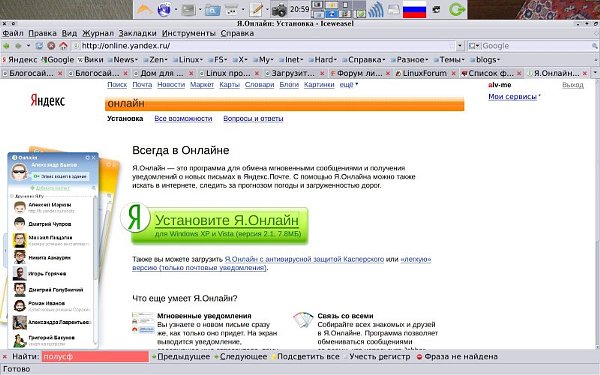Open the camera screenshot tool in panel
600x375 pixels.
(279, 10)
